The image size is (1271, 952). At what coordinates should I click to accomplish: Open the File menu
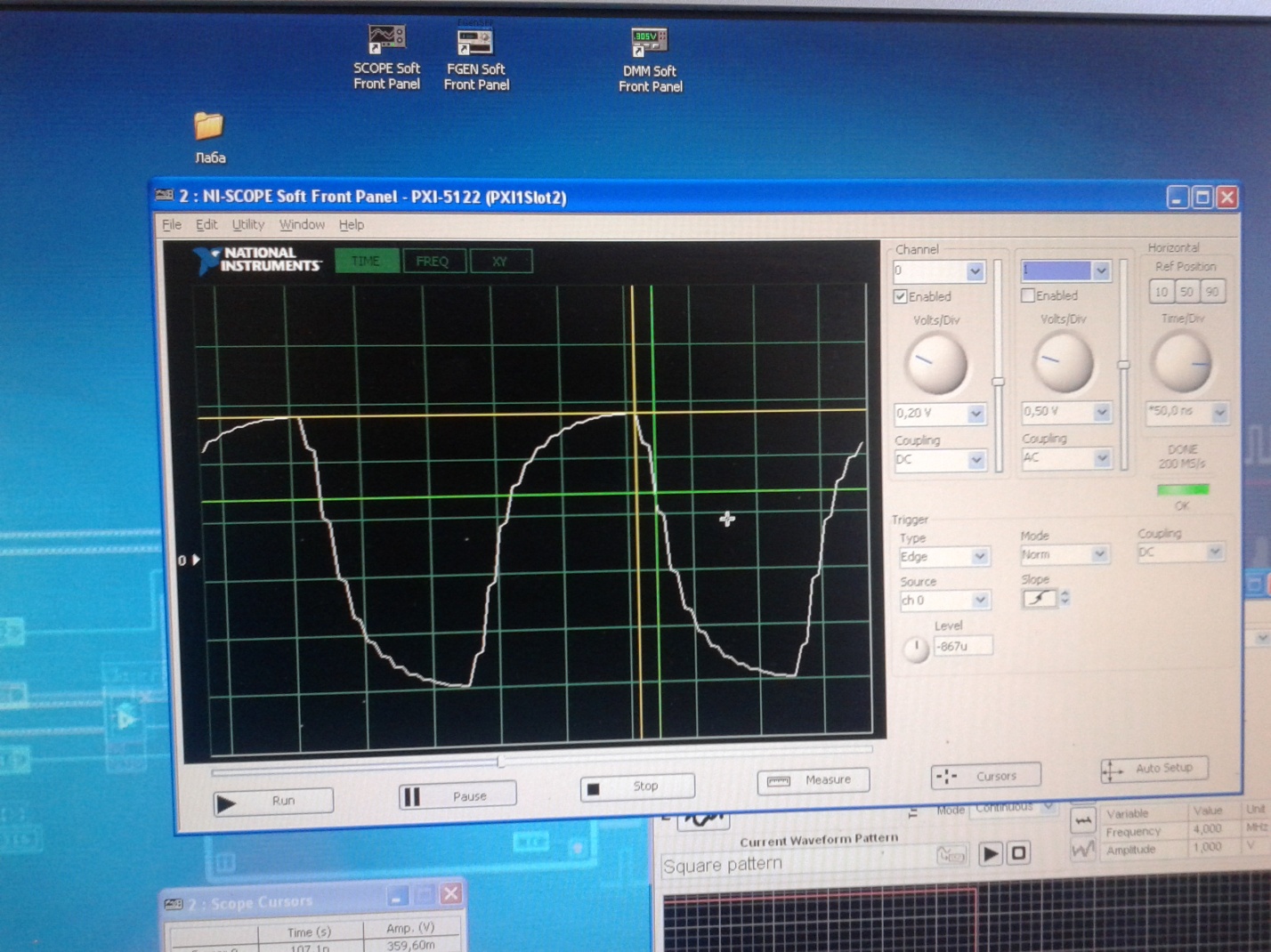172,225
